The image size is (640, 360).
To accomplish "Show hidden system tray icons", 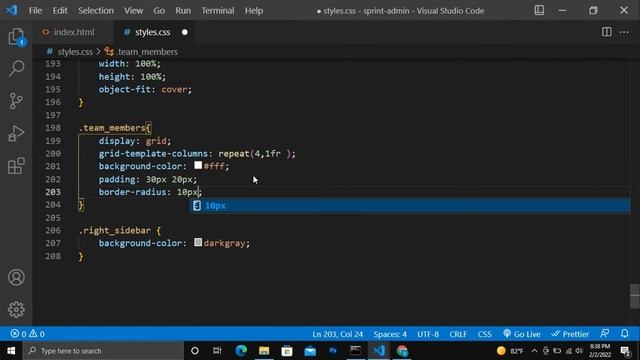I will [x=534, y=351].
